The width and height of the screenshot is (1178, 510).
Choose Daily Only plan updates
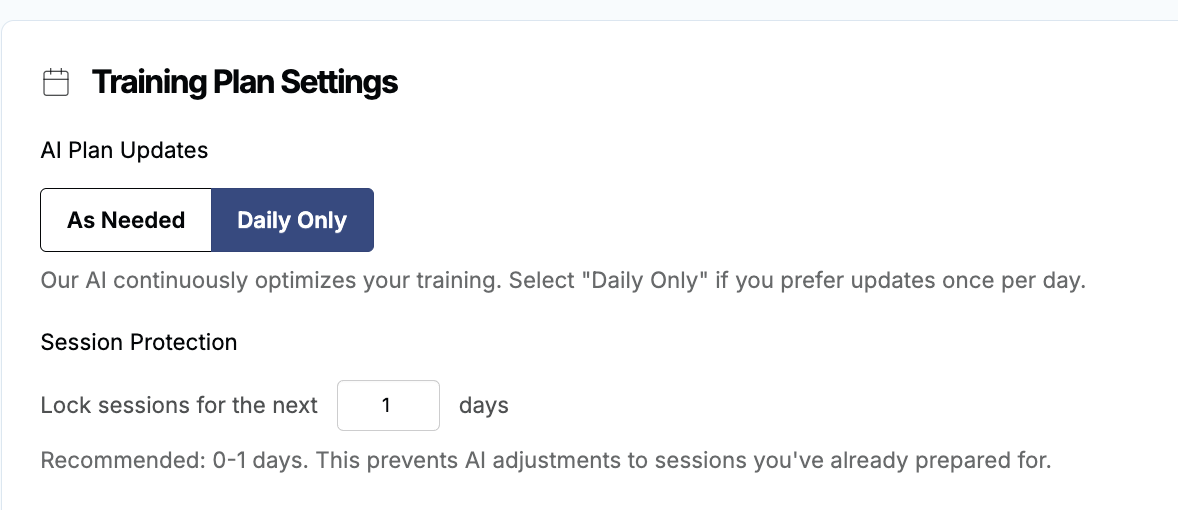coord(292,220)
